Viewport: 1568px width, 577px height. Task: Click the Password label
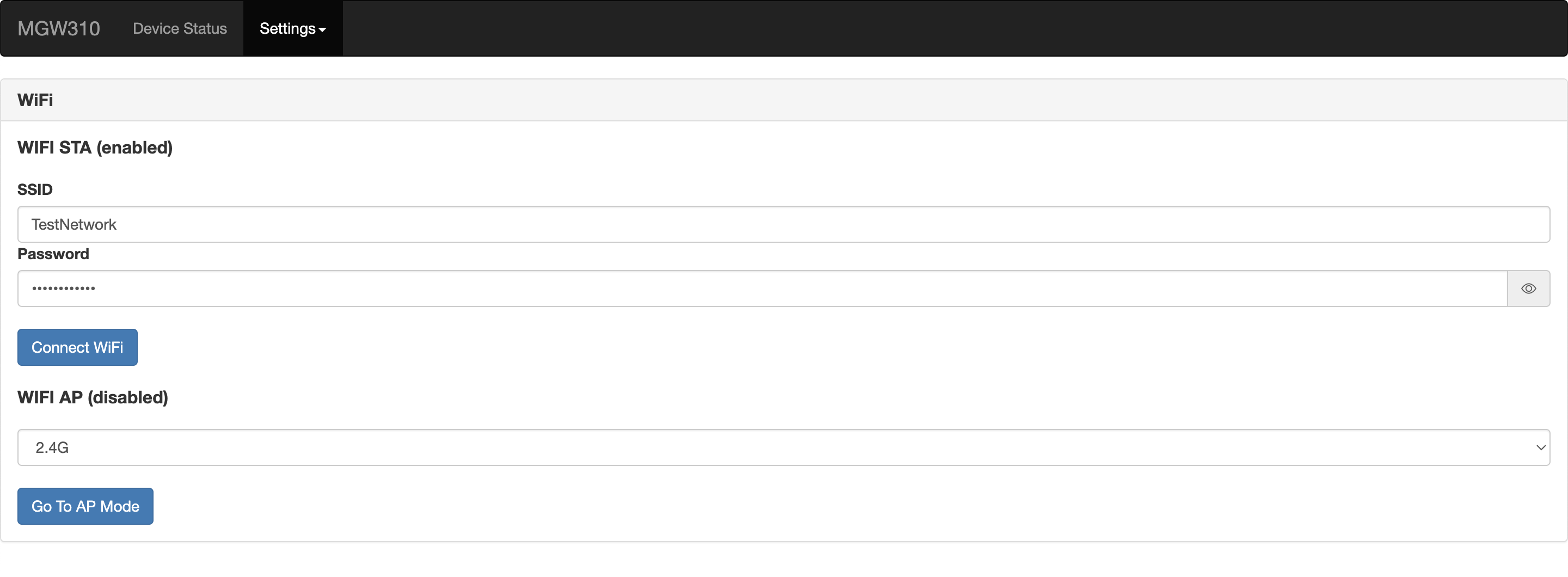tap(53, 254)
